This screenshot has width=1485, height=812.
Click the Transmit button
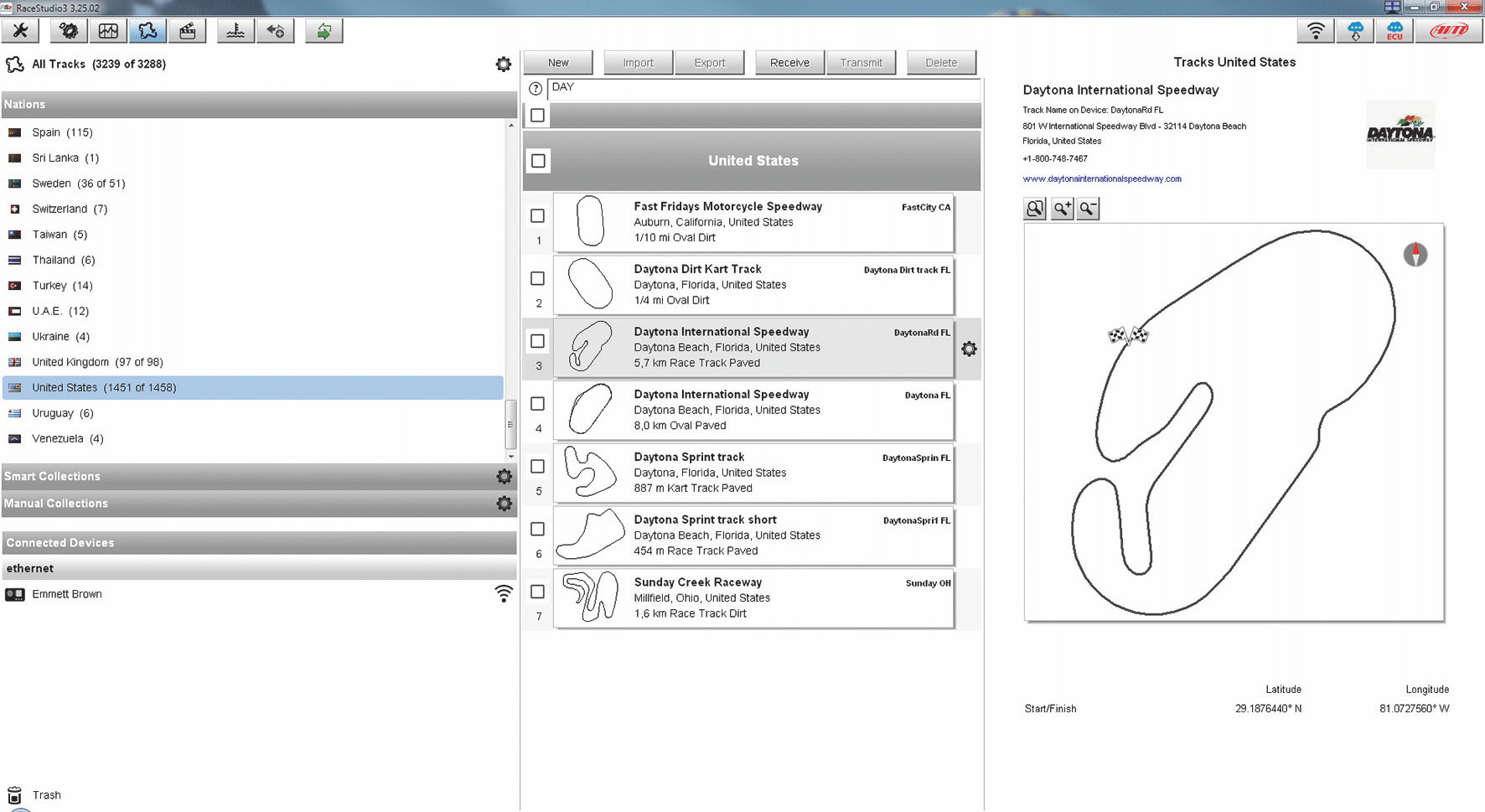pos(862,63)
